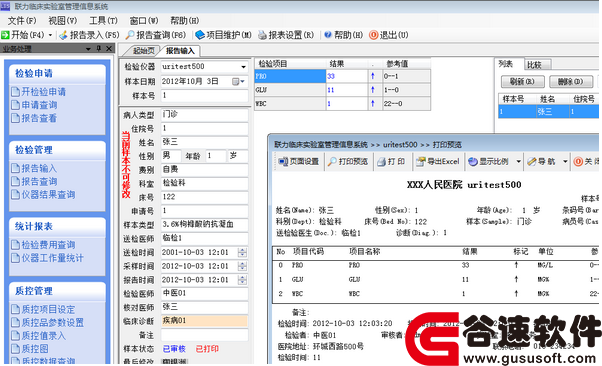Switch to the 报告输入 tab
This screenshot has width=602, height=366.
tap(180, 51)
